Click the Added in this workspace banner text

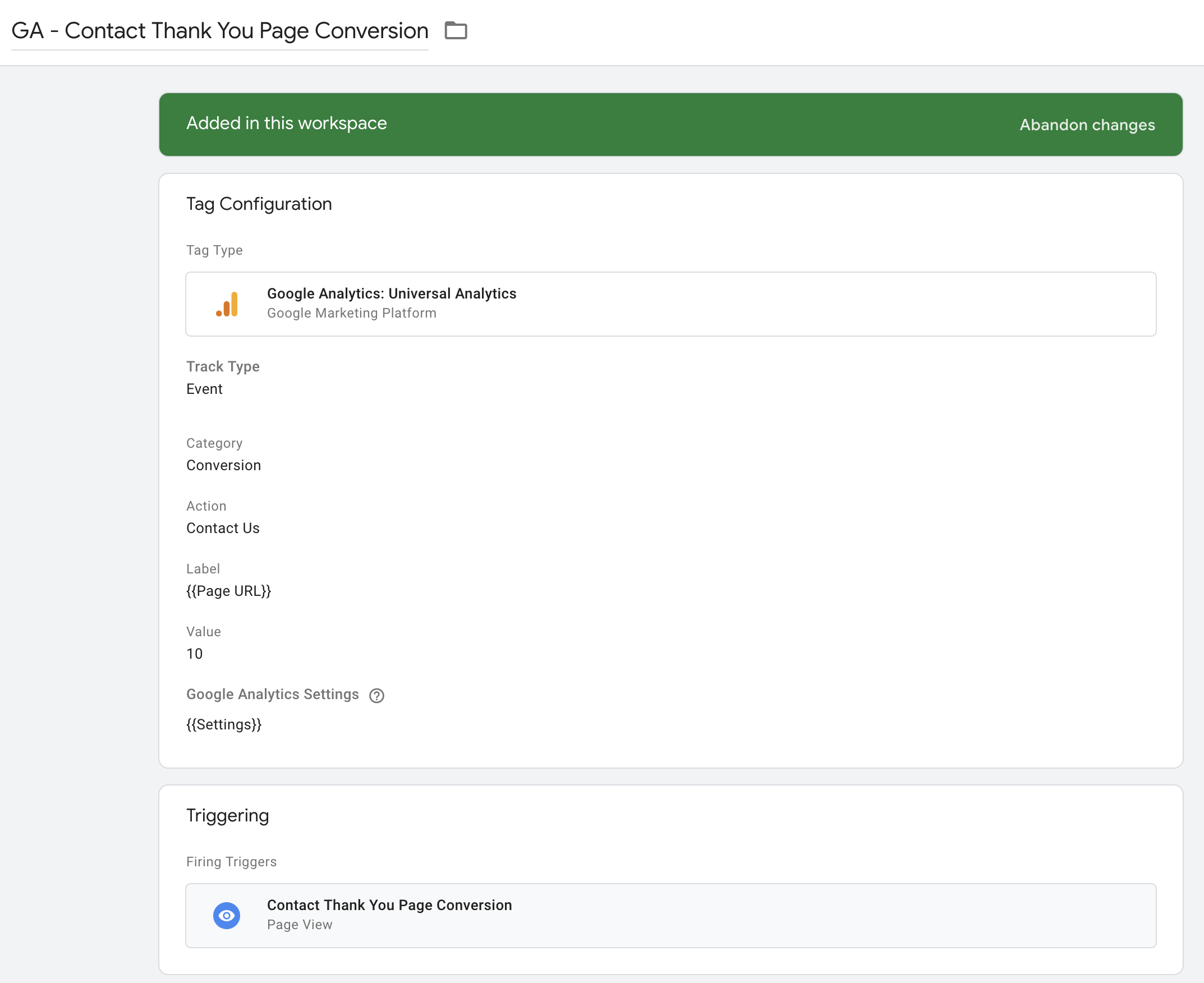pyautogui.click(x=287, y=123)
